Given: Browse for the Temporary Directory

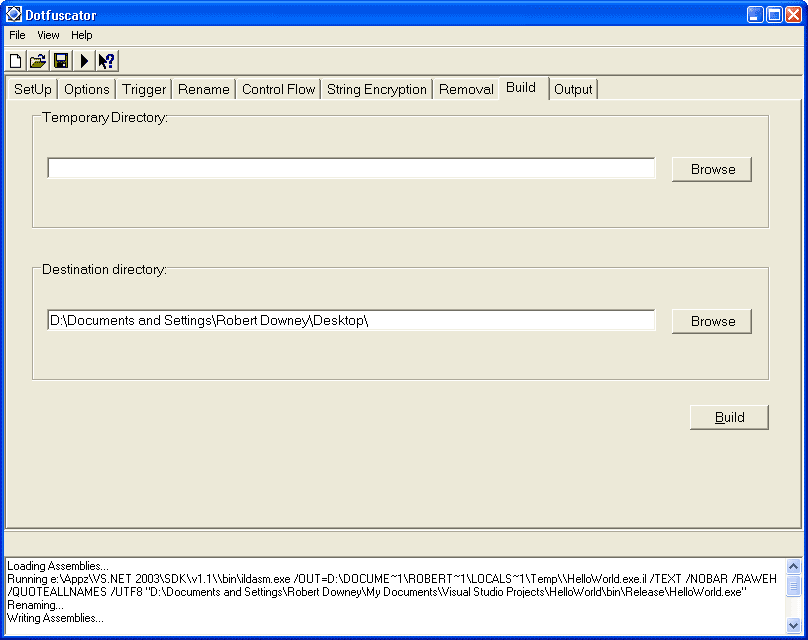Looking at the screenshot, I should [712, 170].
